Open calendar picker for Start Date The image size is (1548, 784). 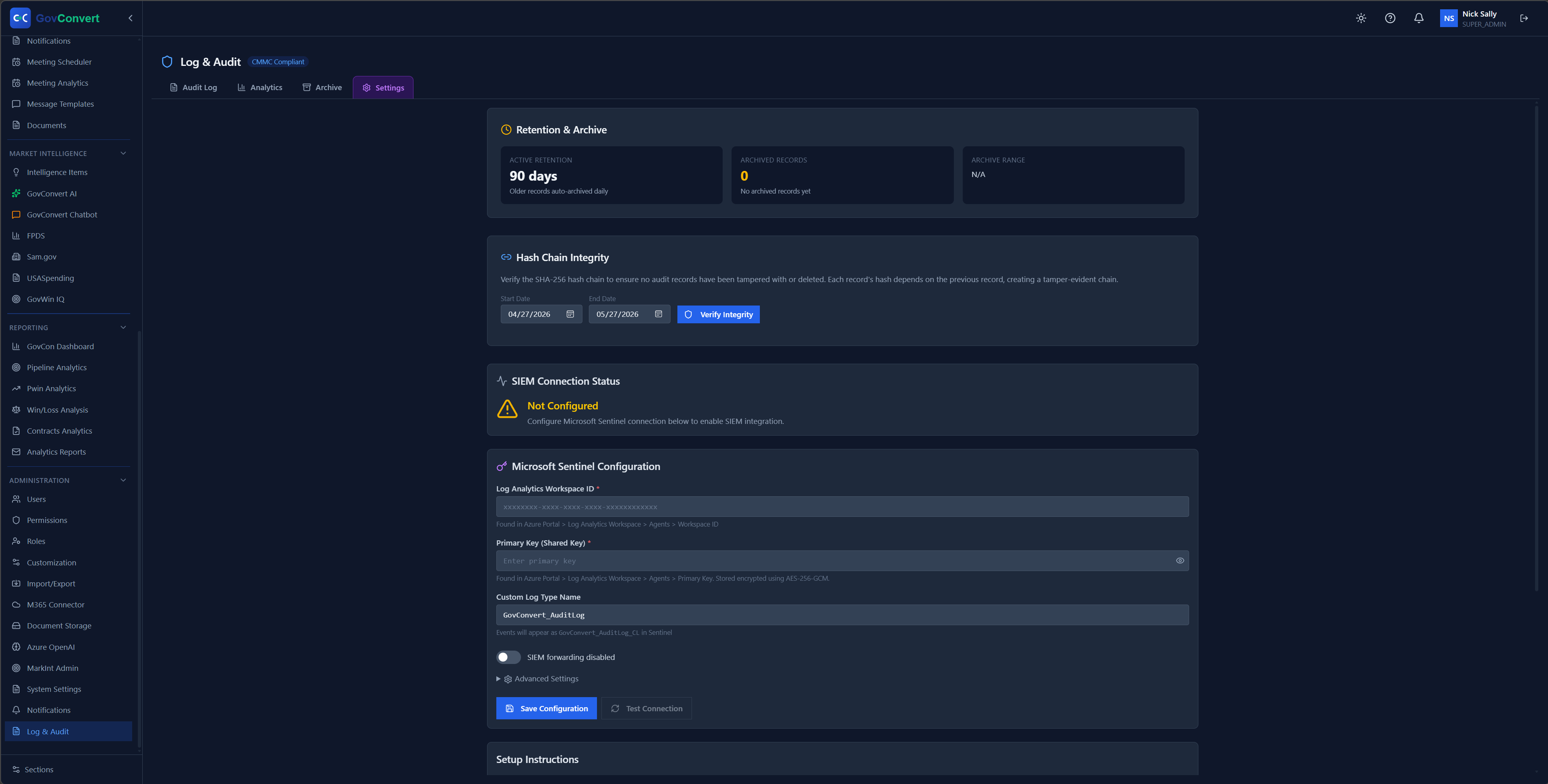click(x=570, y=314)
